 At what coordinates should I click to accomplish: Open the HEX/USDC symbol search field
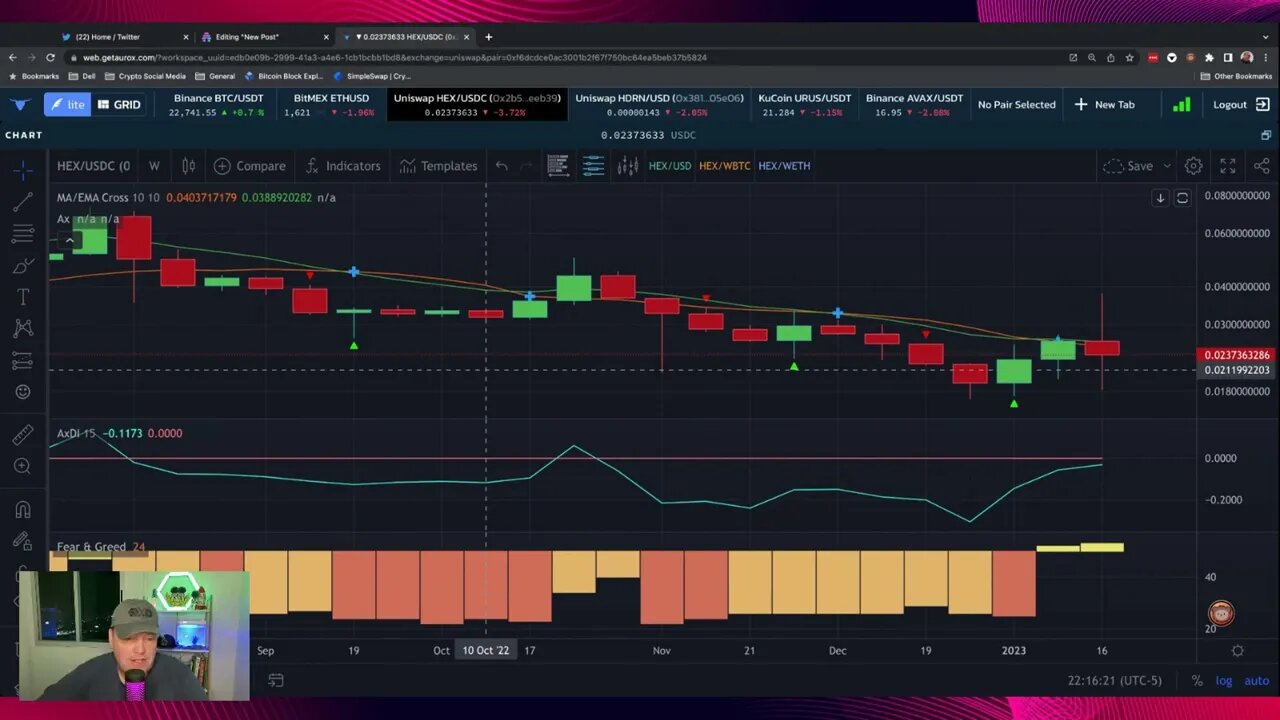pos(93,166)
